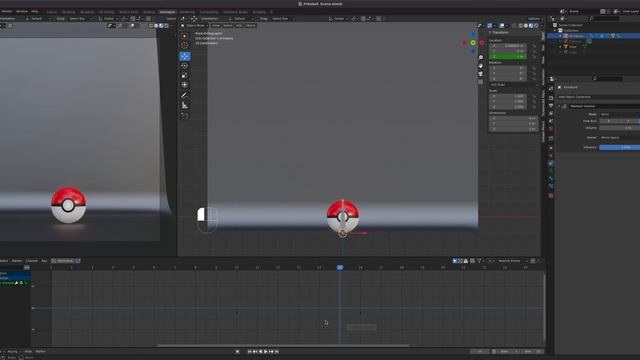Open the World properties red globe tab

[551, 129]
